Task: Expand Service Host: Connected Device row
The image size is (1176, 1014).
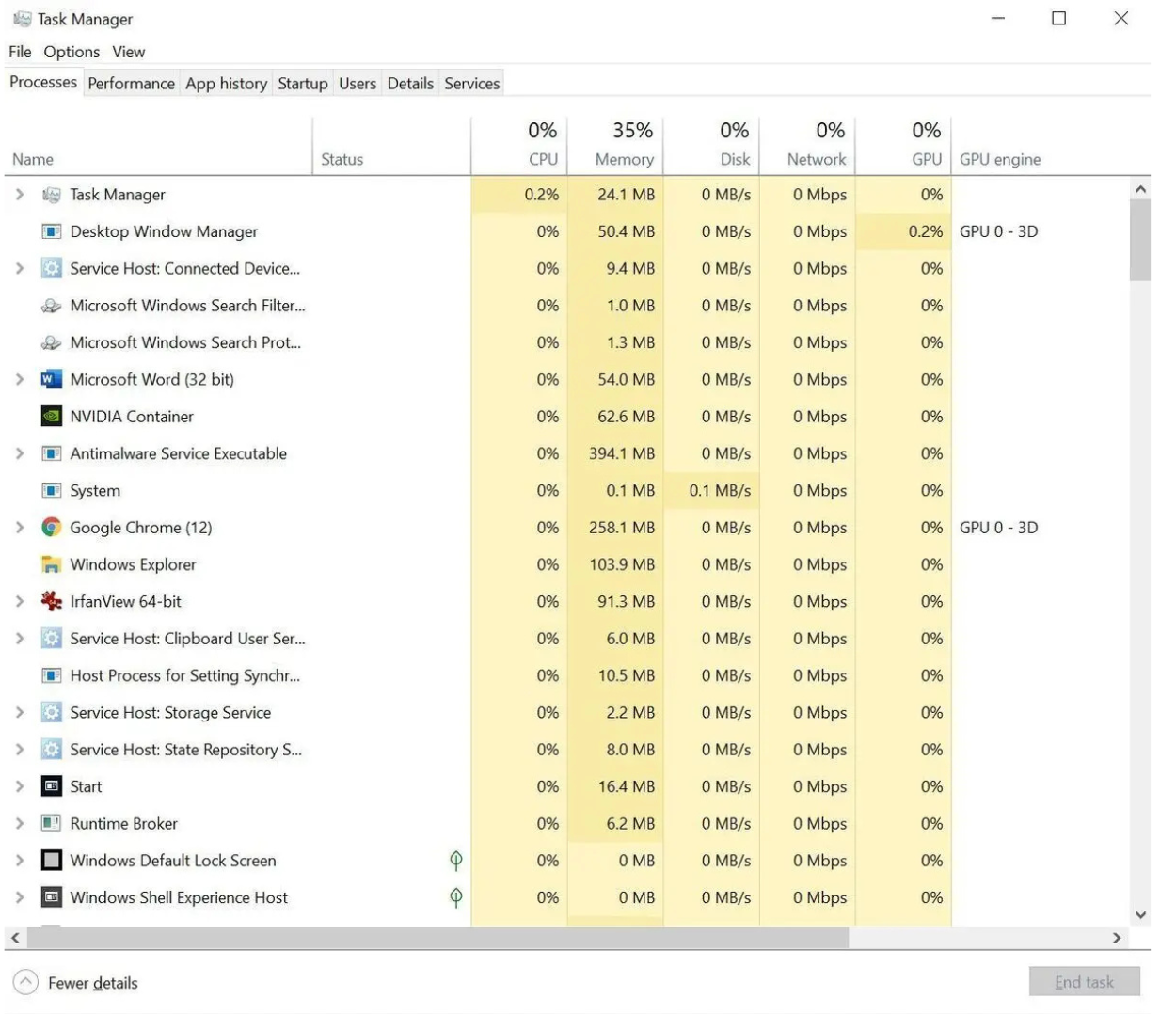Action: [x=20, y=268]
